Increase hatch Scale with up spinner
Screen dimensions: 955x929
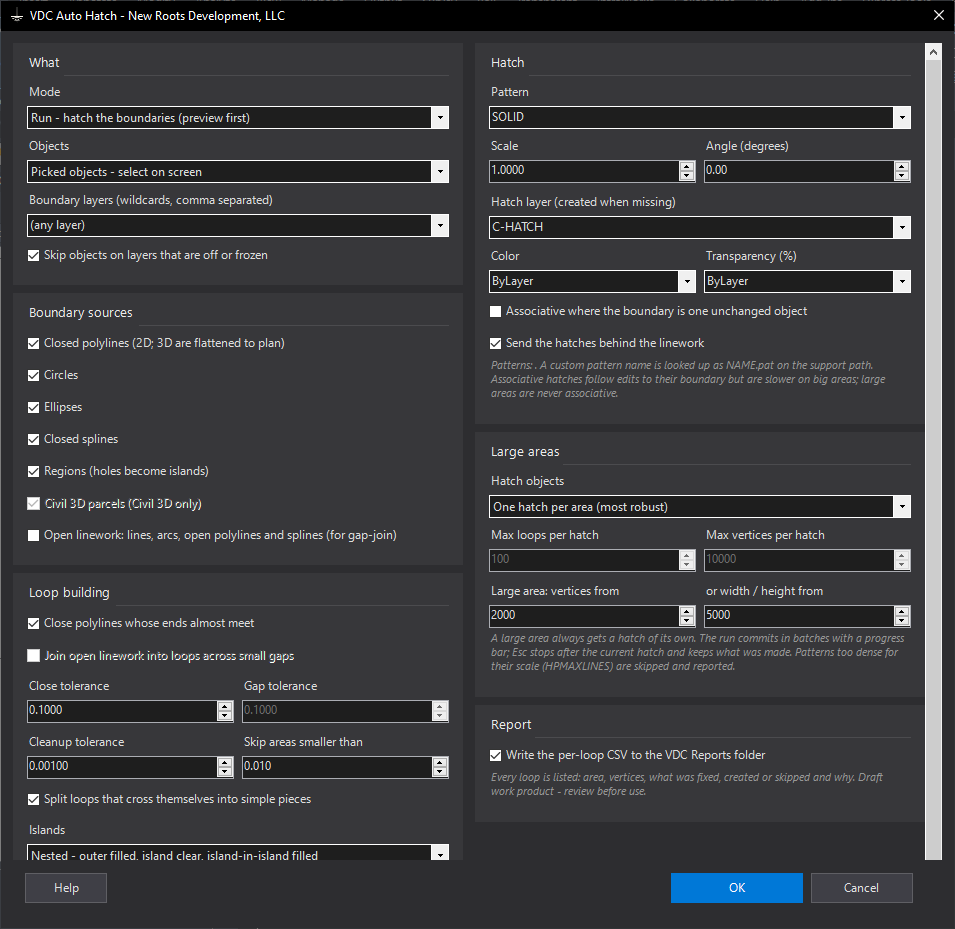pos(687,166)
